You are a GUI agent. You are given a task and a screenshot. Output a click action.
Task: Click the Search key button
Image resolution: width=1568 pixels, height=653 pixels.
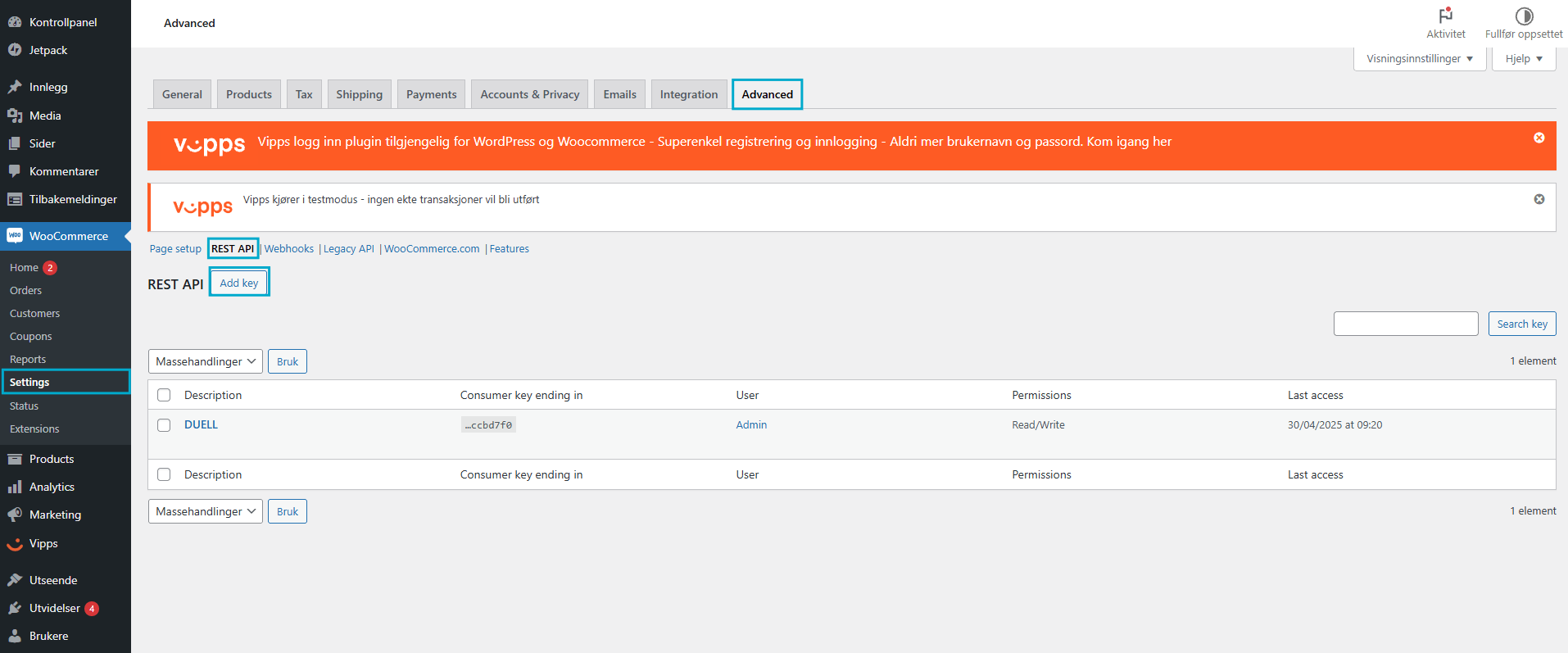[x=1522, y=324]
